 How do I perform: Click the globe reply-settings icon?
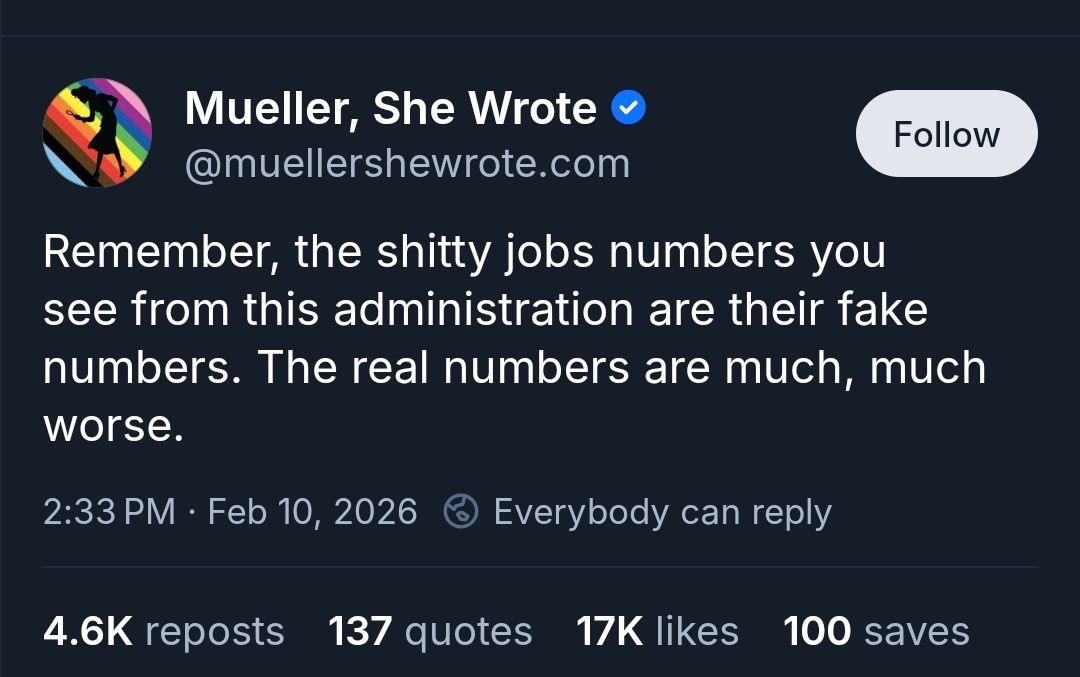[460, 512]
